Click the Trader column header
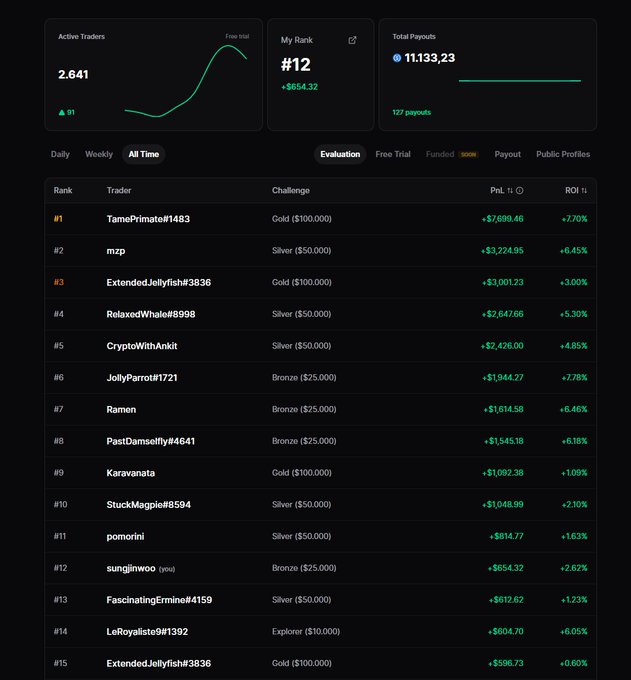Screen dimensions: 631x680 click(119, 190)
